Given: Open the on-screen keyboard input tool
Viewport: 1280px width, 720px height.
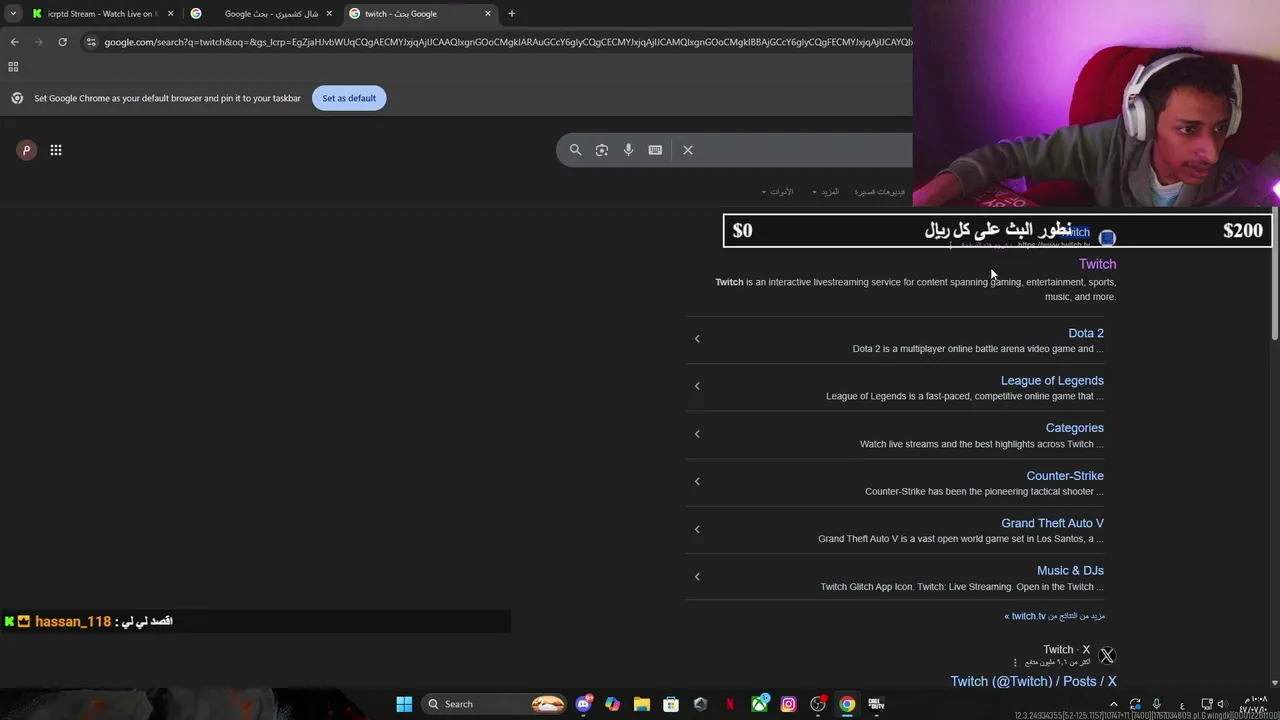Looking at the screenshot, I should point(655,150).
